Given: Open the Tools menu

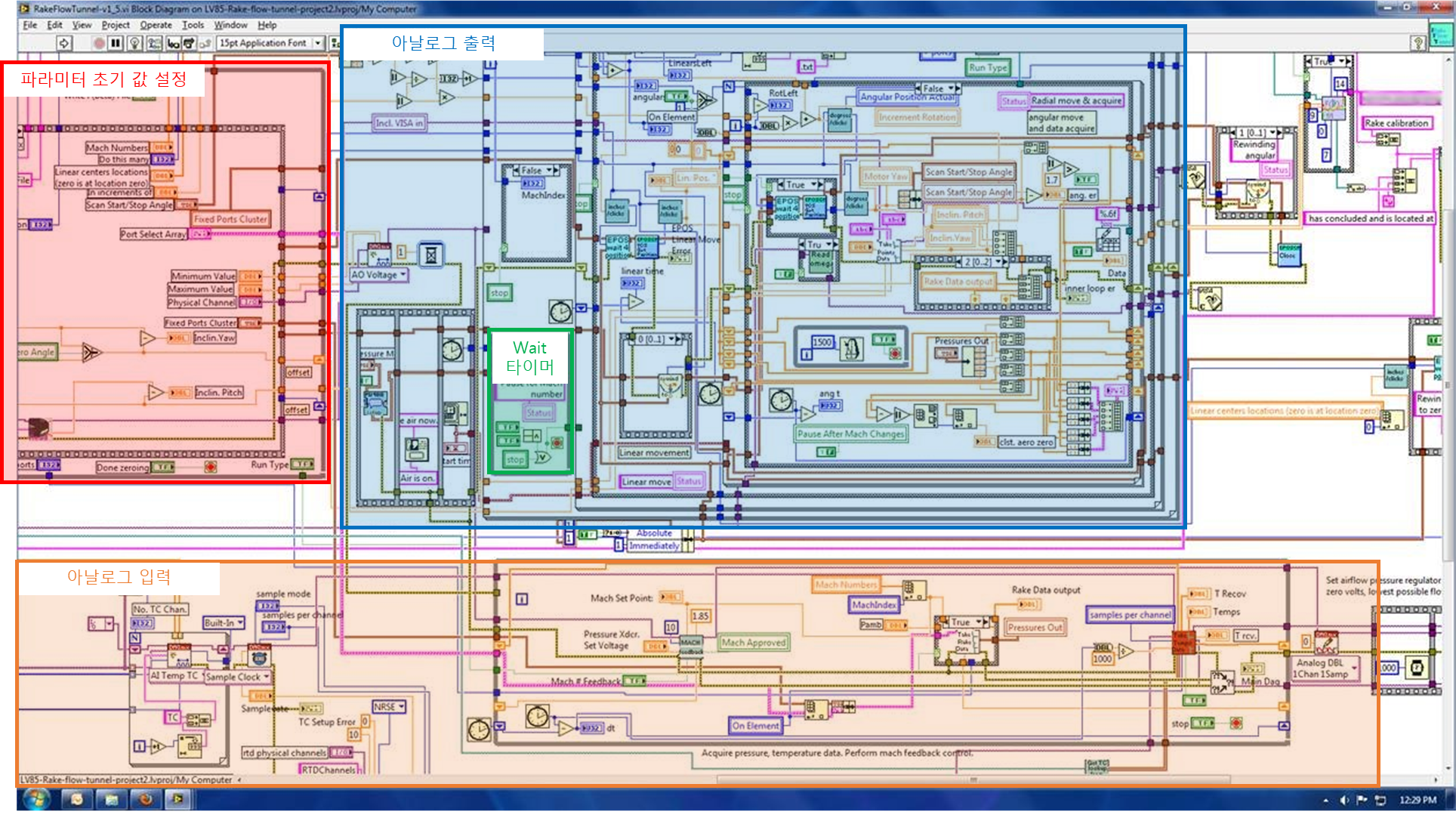Looking at the screenshot, I should [193, 25].
